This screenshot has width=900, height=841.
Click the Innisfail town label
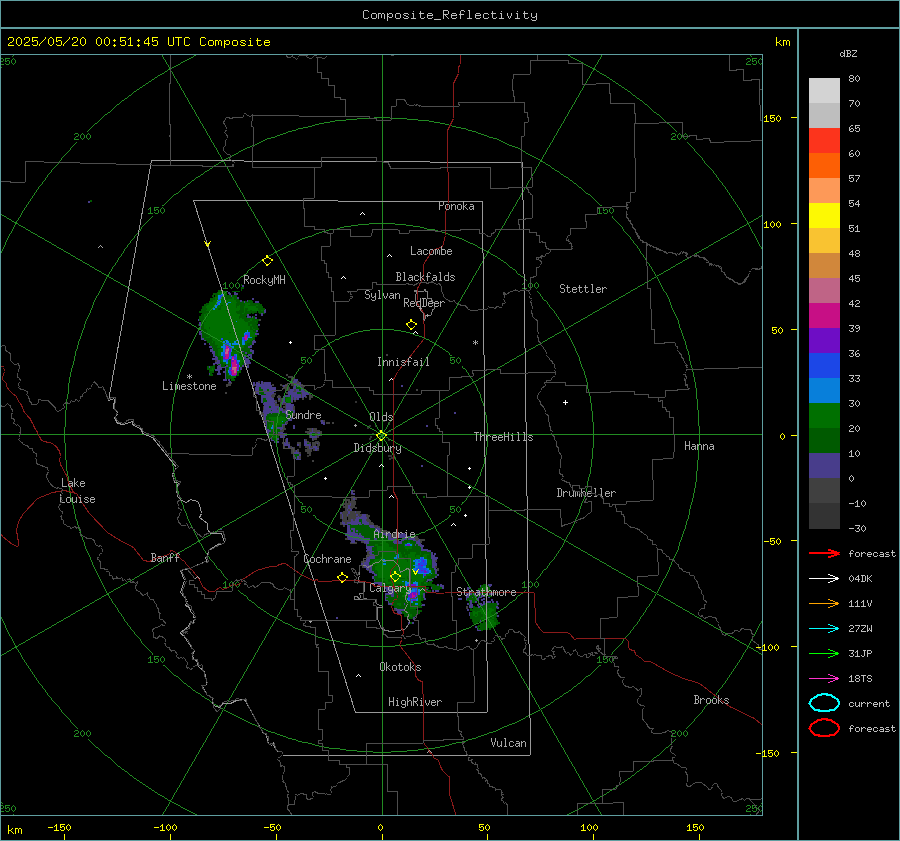403,362
